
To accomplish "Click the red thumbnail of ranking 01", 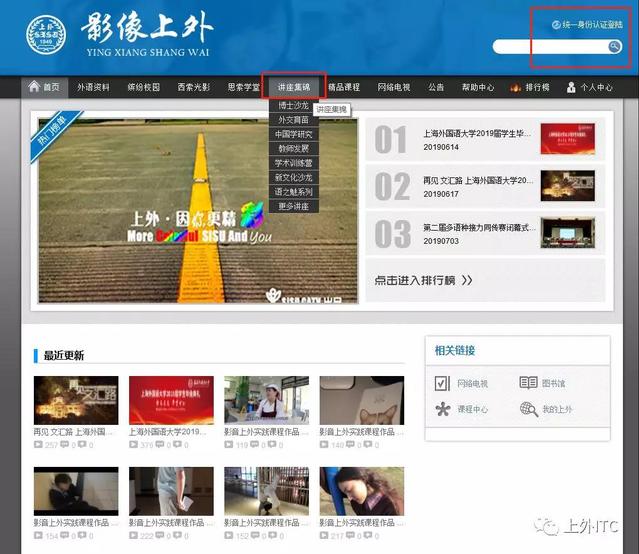I will tap(568, 139).
